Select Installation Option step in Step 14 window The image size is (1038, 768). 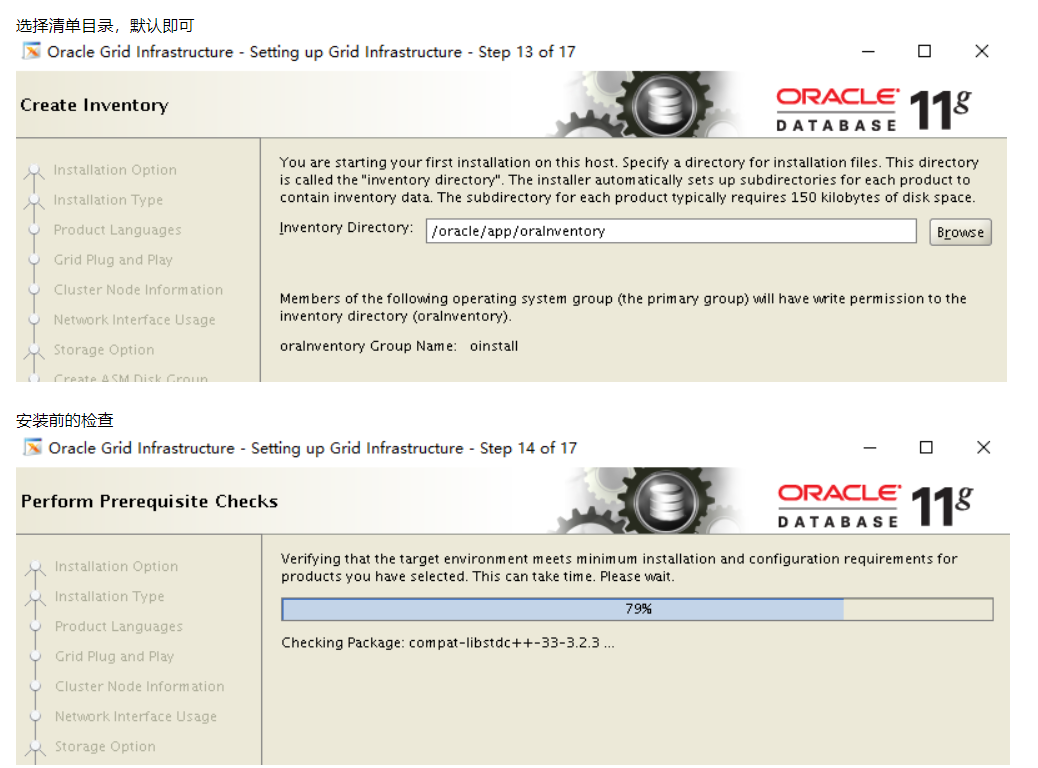[x=117, y=567]
